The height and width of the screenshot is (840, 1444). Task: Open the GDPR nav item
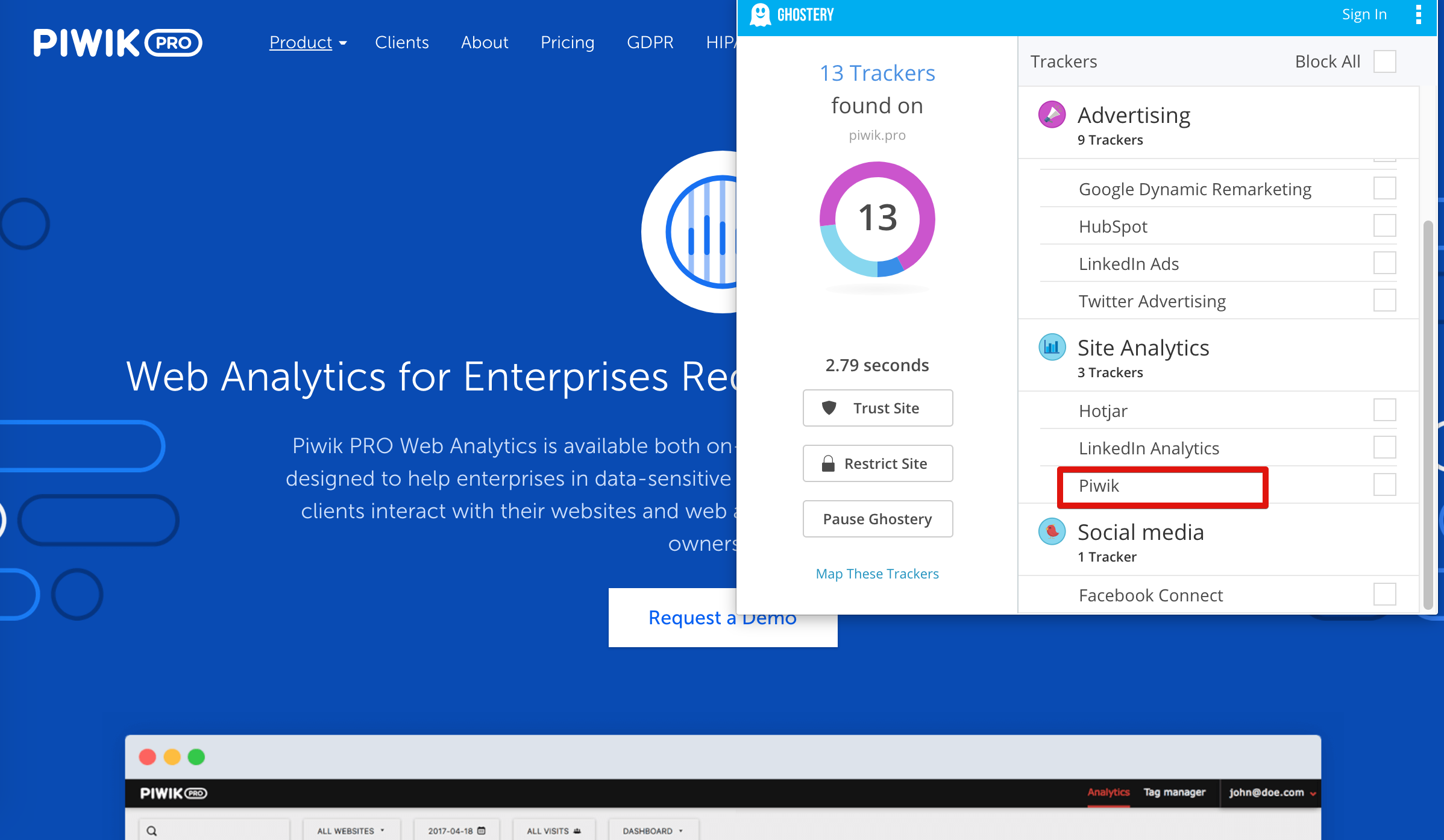click(650, 42)
